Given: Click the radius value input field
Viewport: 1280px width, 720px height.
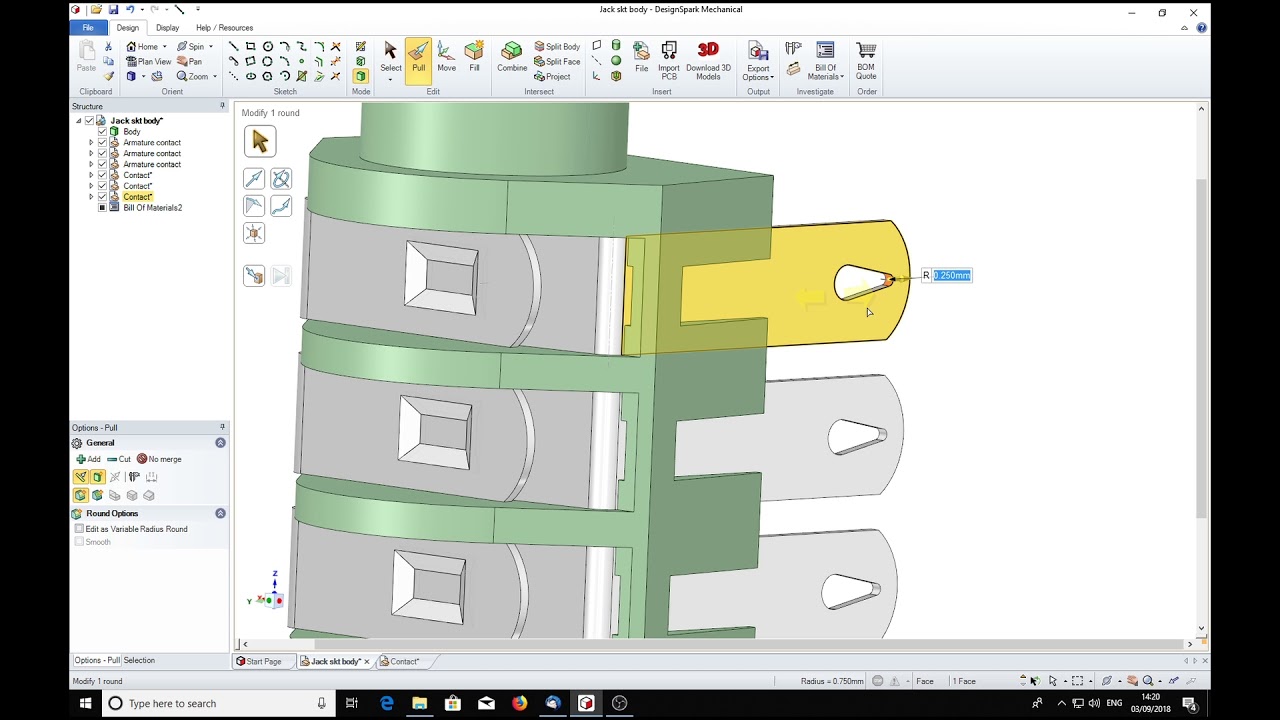Looking at the screenshot, I should tap(952, 275).
